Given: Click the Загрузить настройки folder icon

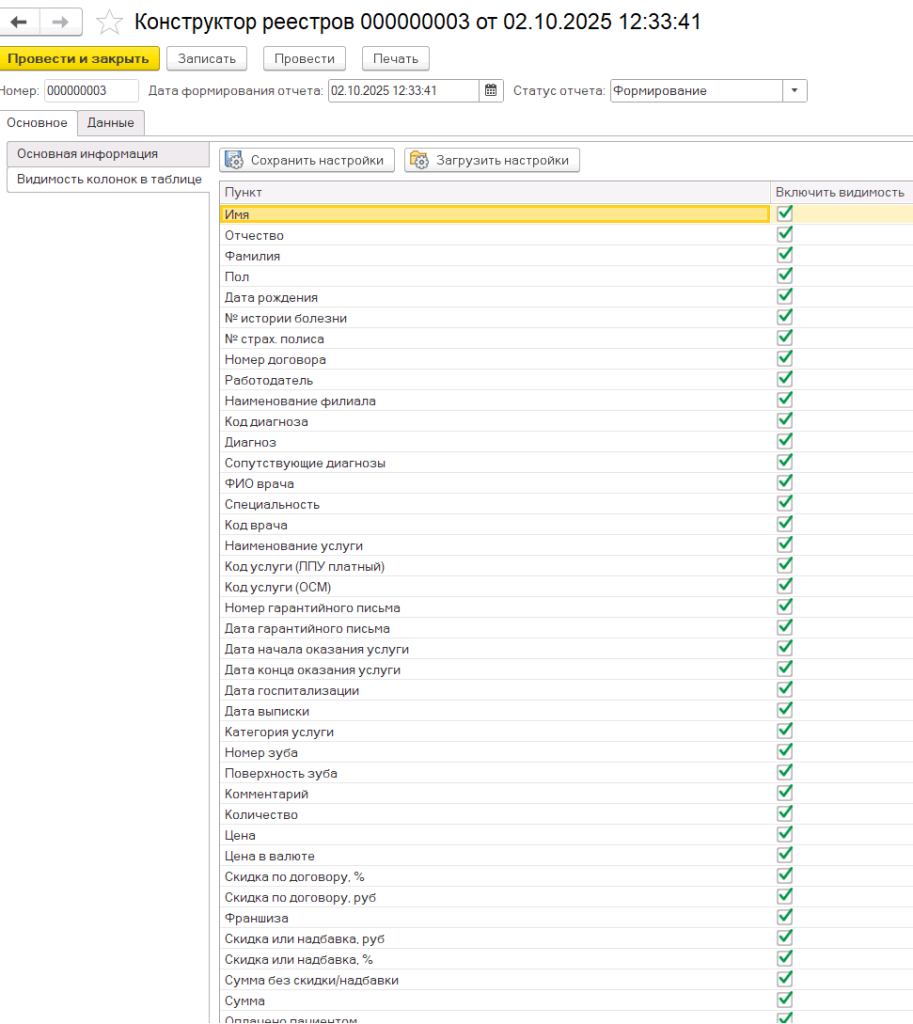Looking at the screenshot, I should (x=419, y=160).
